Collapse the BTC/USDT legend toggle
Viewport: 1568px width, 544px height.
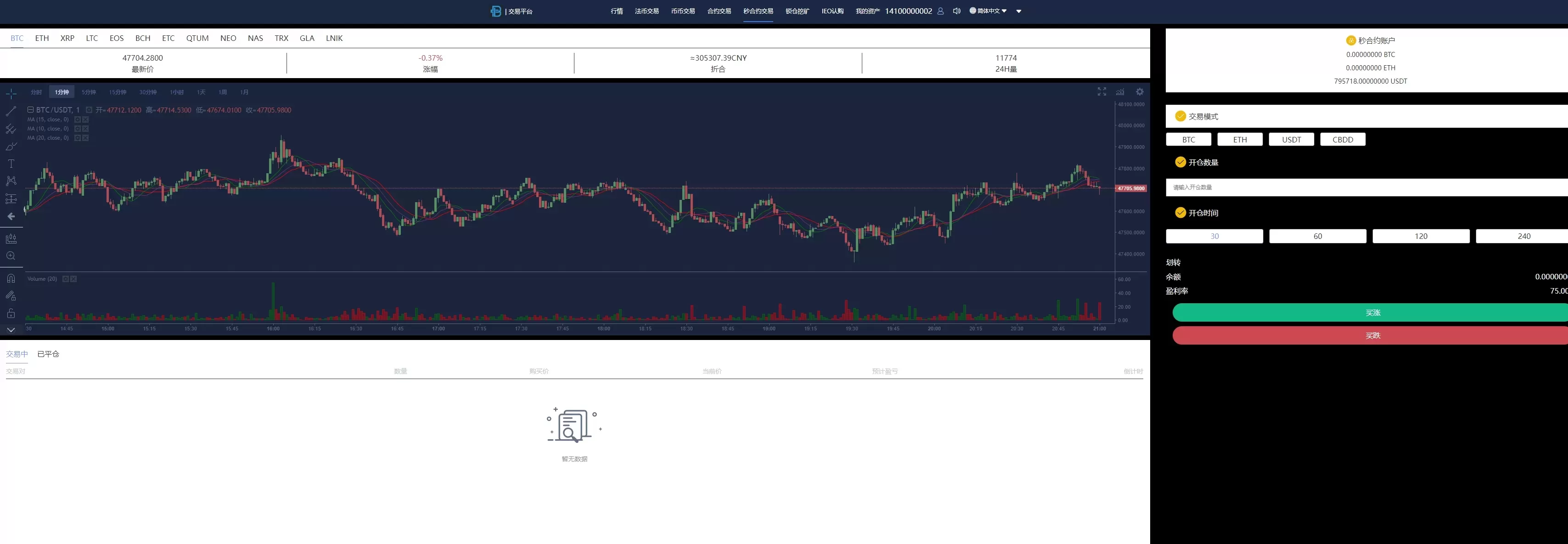(30, 110)
